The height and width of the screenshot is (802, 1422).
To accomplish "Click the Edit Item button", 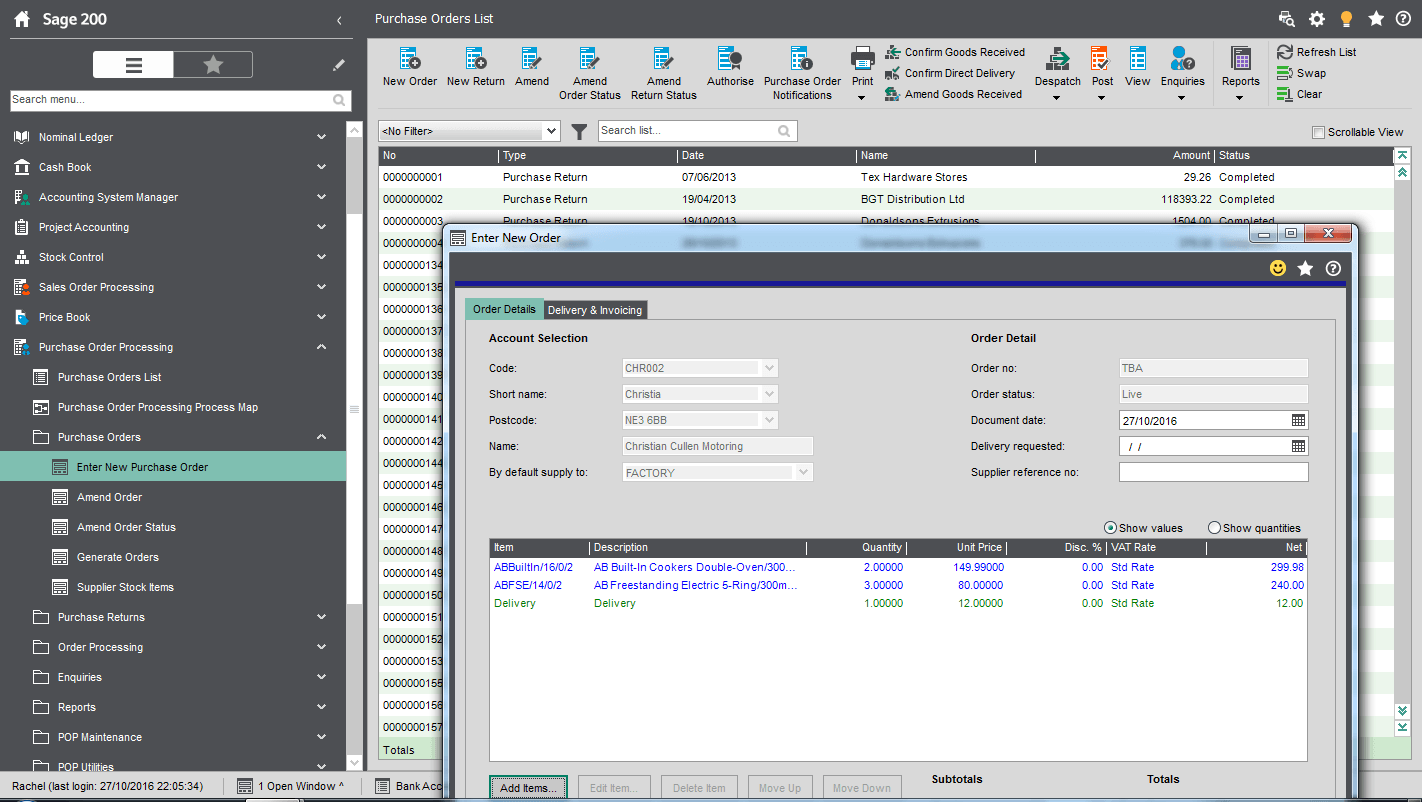I will [614, 788].
